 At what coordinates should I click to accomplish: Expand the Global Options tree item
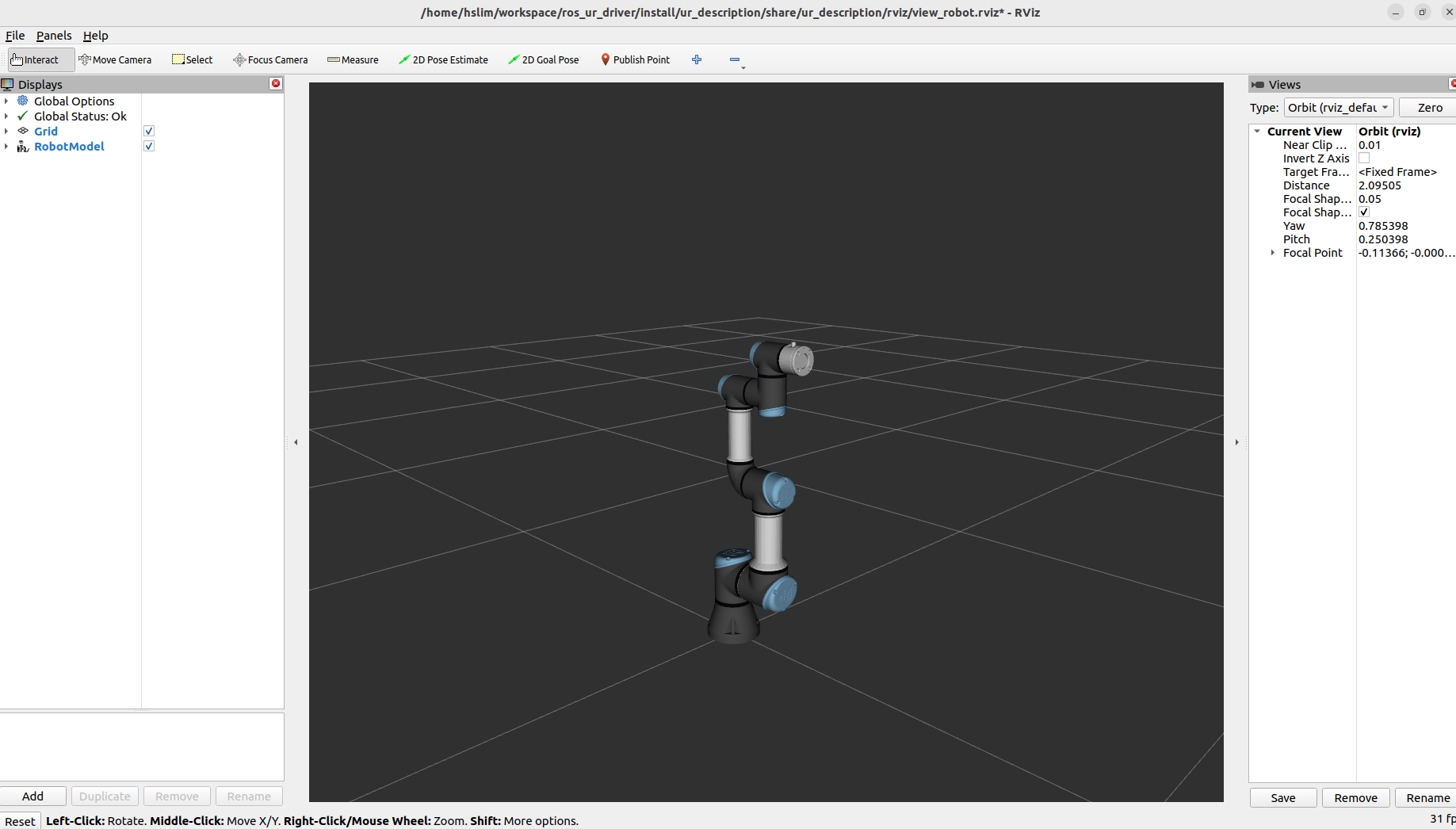pyautogui.click(x=6, y=101)
